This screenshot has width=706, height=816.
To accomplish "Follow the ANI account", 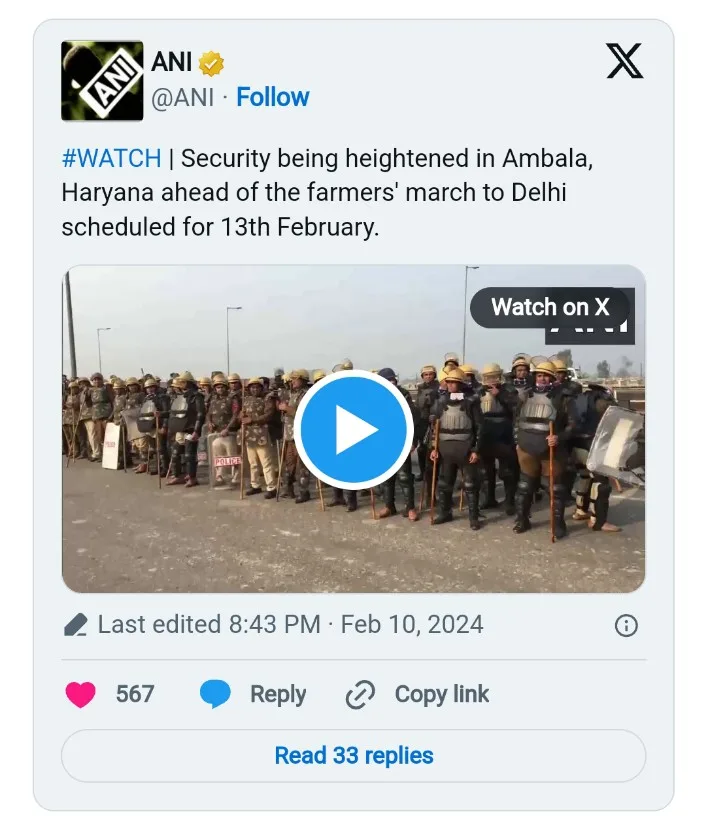I will click(273, 97).
